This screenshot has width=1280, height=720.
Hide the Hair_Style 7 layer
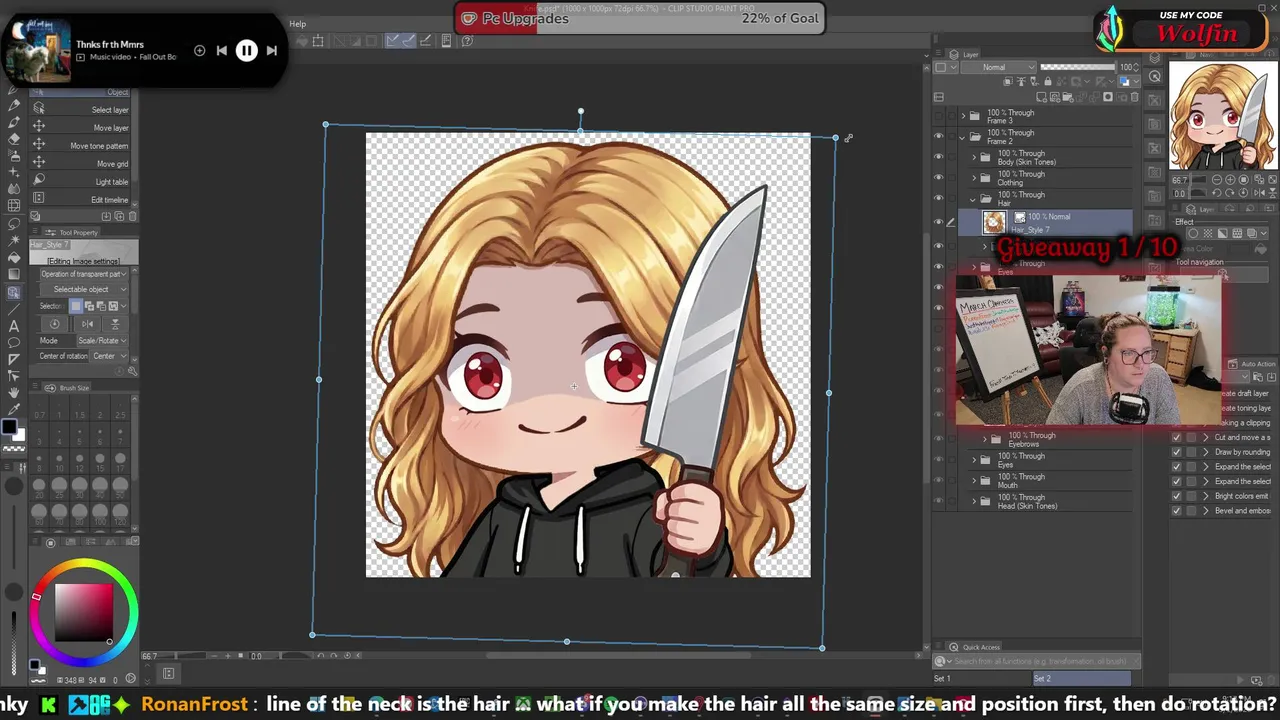click(938, 222)
